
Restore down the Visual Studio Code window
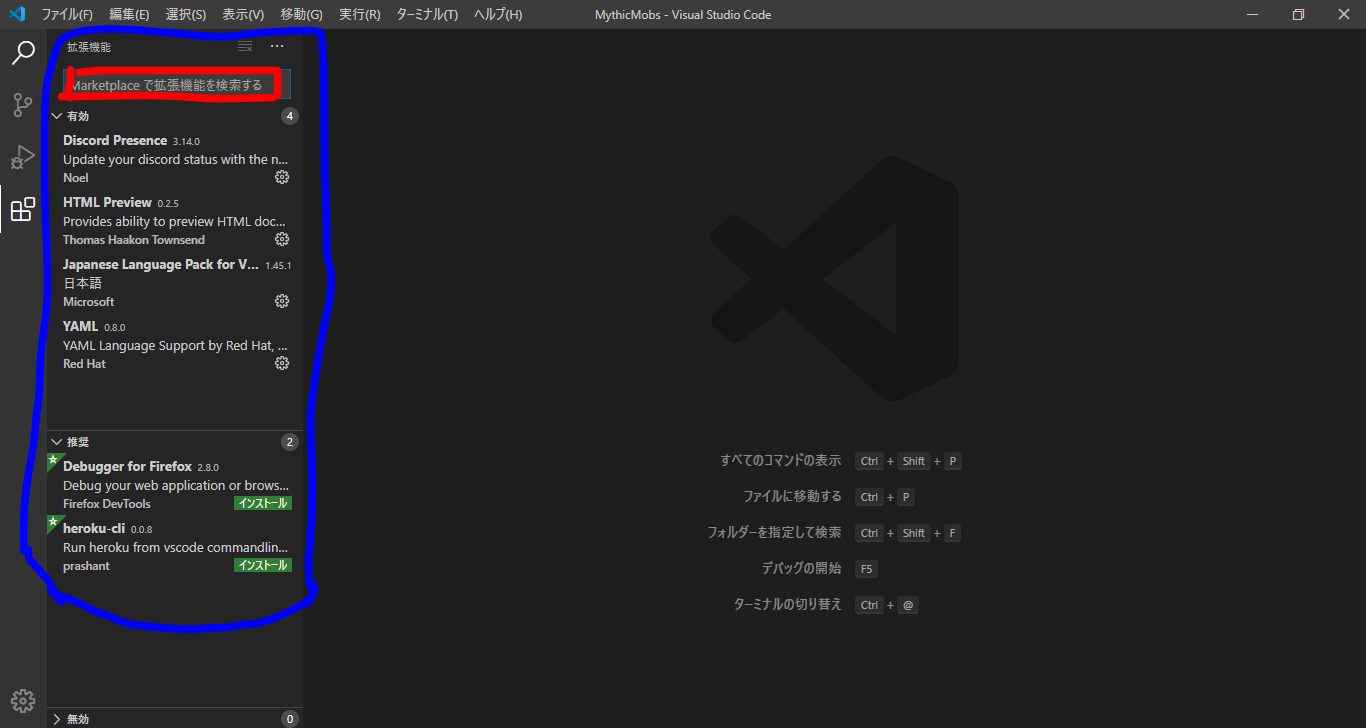point(1298,14)
